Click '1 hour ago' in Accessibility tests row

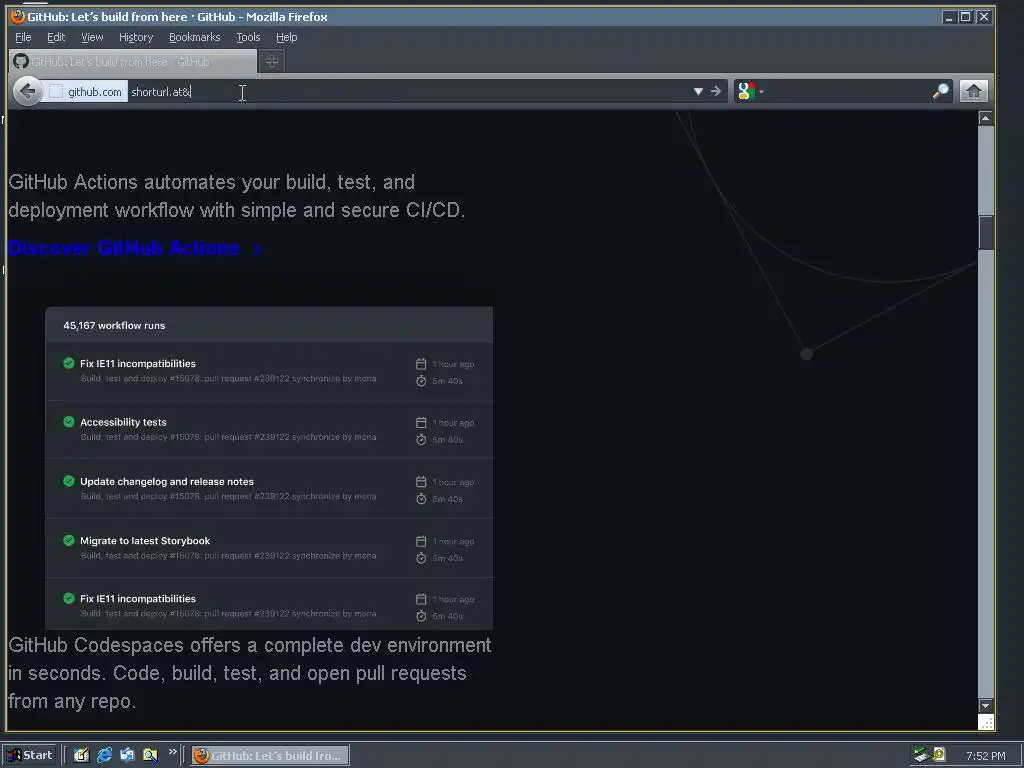coord(453,423)
